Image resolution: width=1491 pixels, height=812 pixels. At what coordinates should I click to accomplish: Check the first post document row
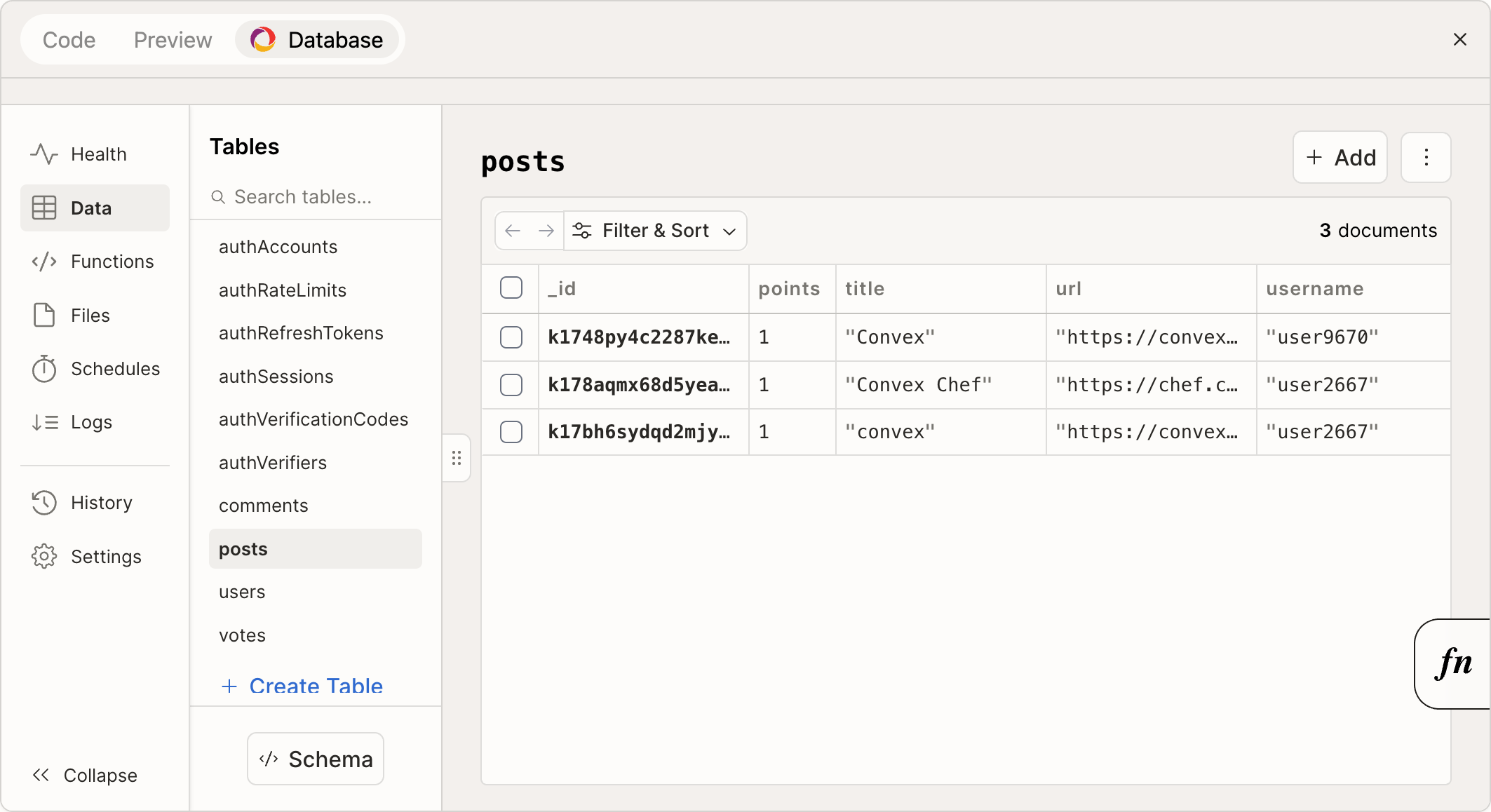coord(511,337)
